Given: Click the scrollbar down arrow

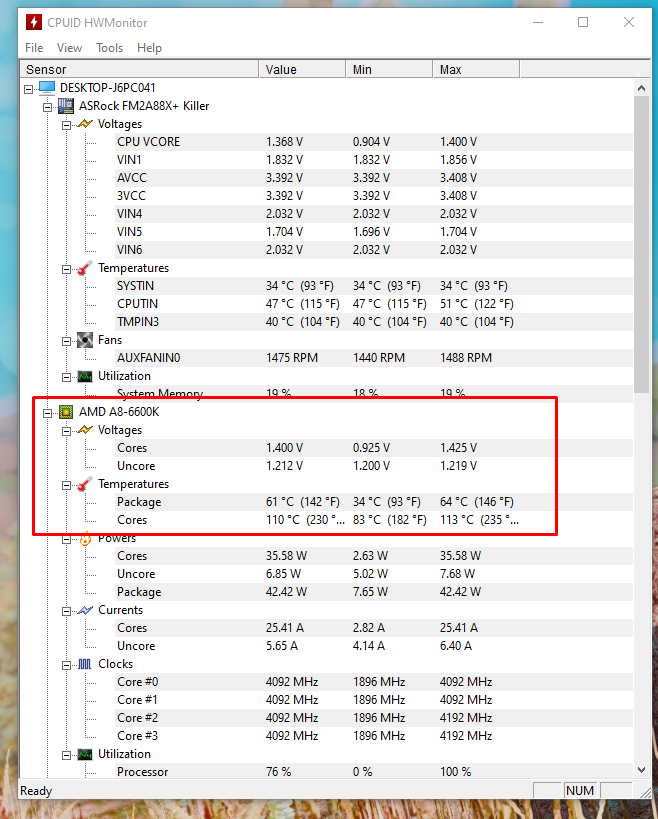Looking at the screenshot, I should (x=641, y=770).
